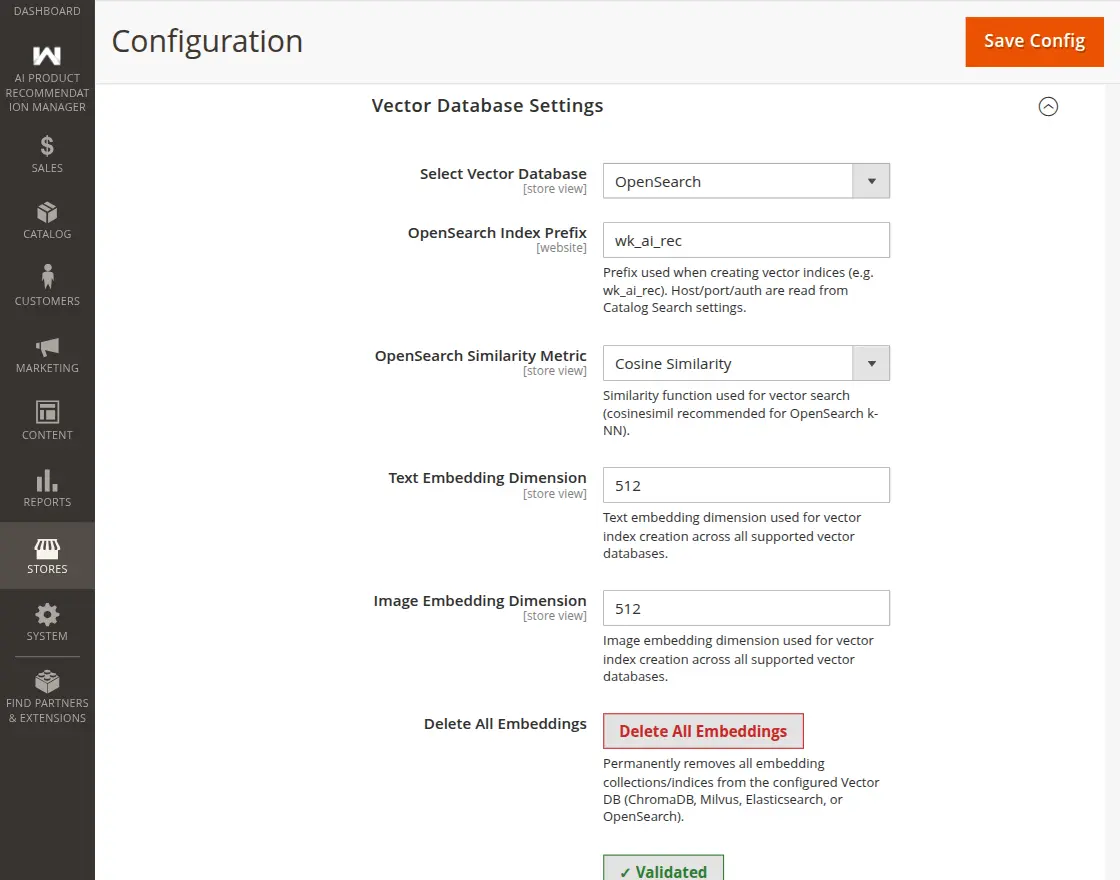Screen dimensions: 1120x880
Task: Click the green Validated button
Action: (x=663, y=869)
